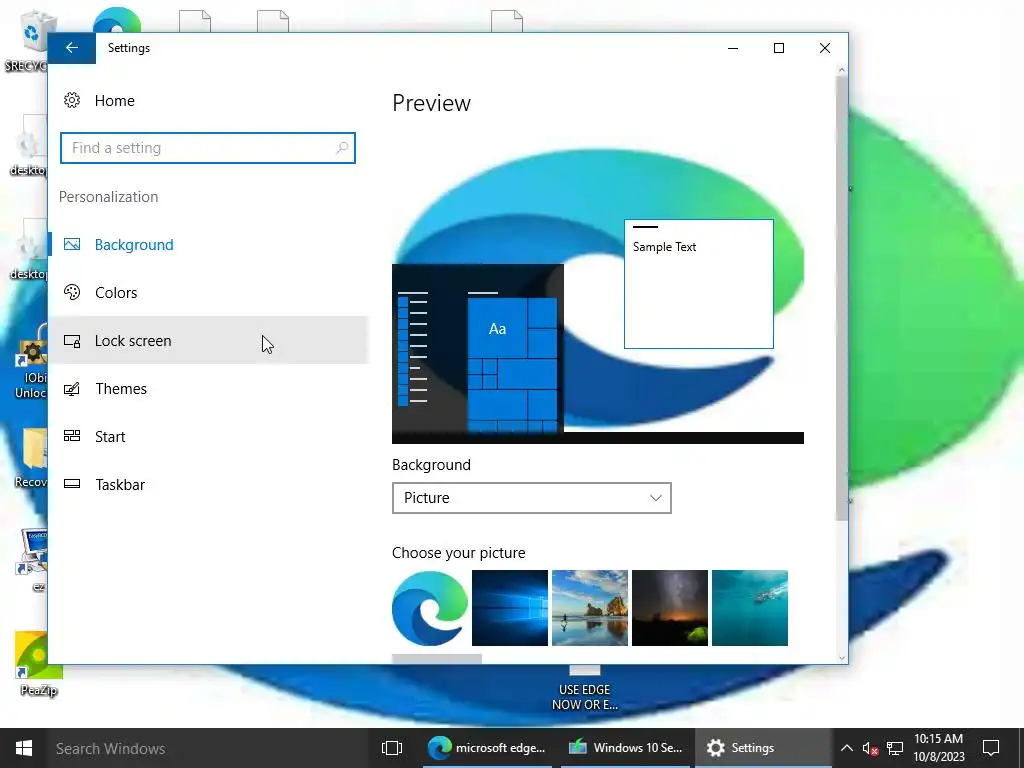This screenshot has width=1024, height=768.
Task: Choose the beach rocks wallpaper thumbnail
Action: tap(590, 607)
